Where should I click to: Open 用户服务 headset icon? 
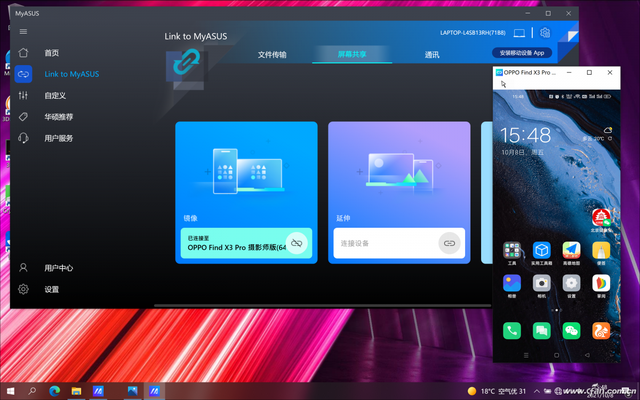point(23,138)
